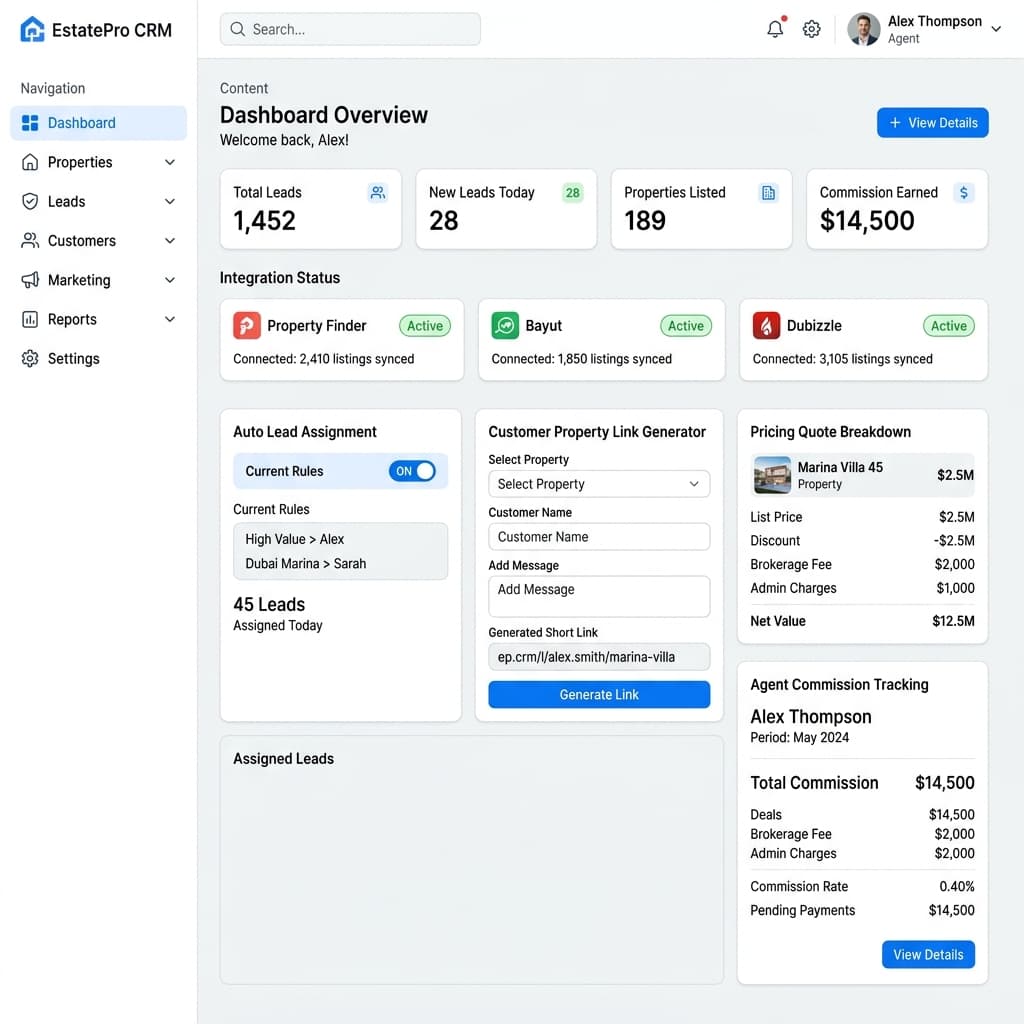Select Dashboard in the sidebar
Screen dimensions: 1024x1024
[99, 123]
